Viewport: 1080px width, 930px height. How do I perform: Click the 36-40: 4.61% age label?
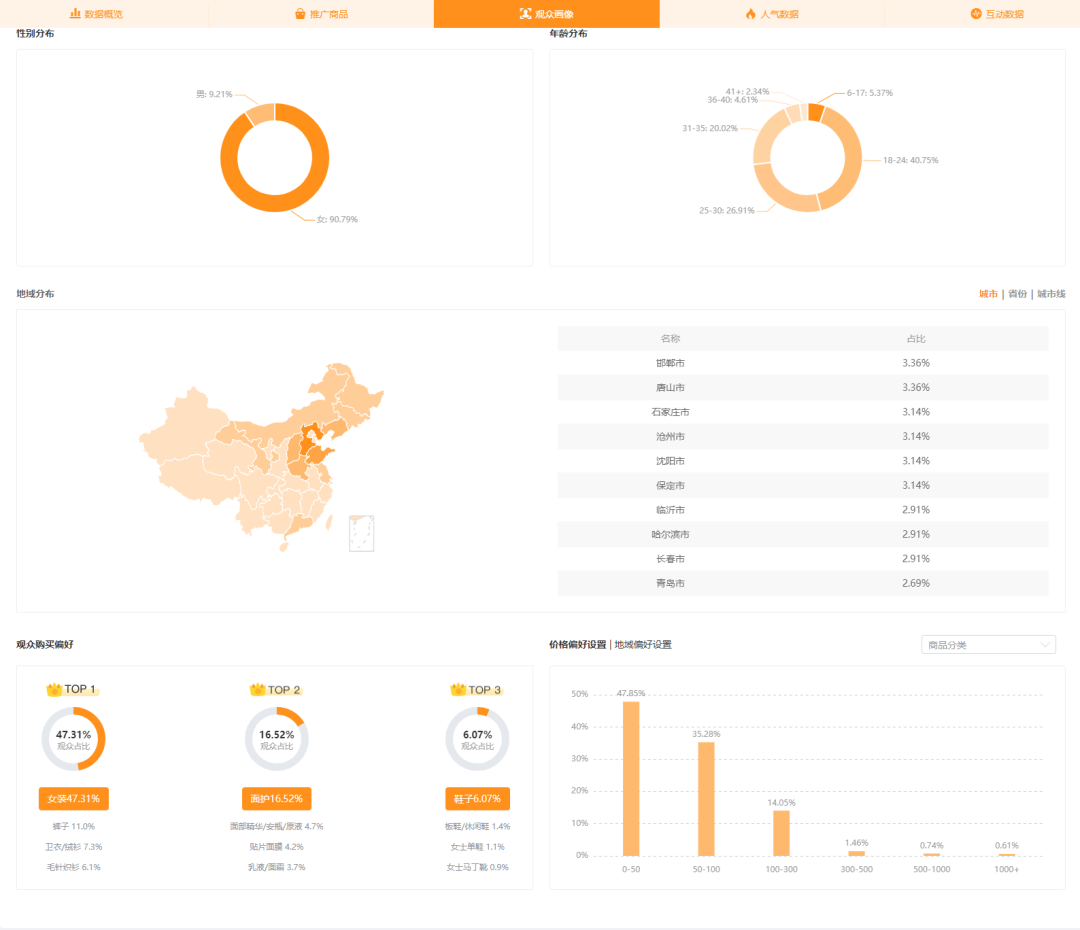pyautogui.click(x=732, y=100)
